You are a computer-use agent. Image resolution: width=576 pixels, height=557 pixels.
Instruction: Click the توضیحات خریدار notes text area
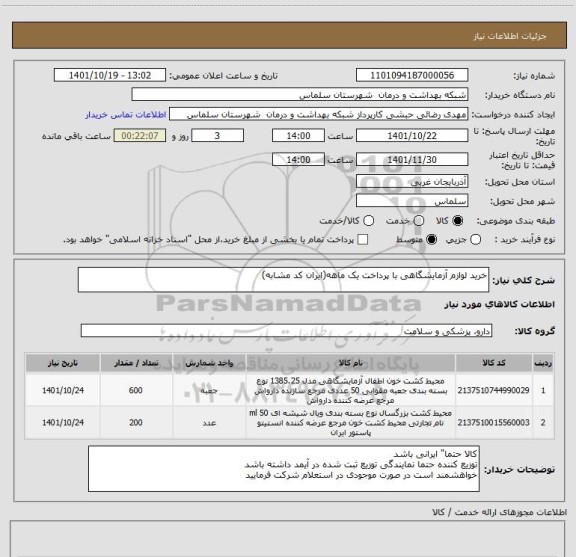click(x=284, y=468)
